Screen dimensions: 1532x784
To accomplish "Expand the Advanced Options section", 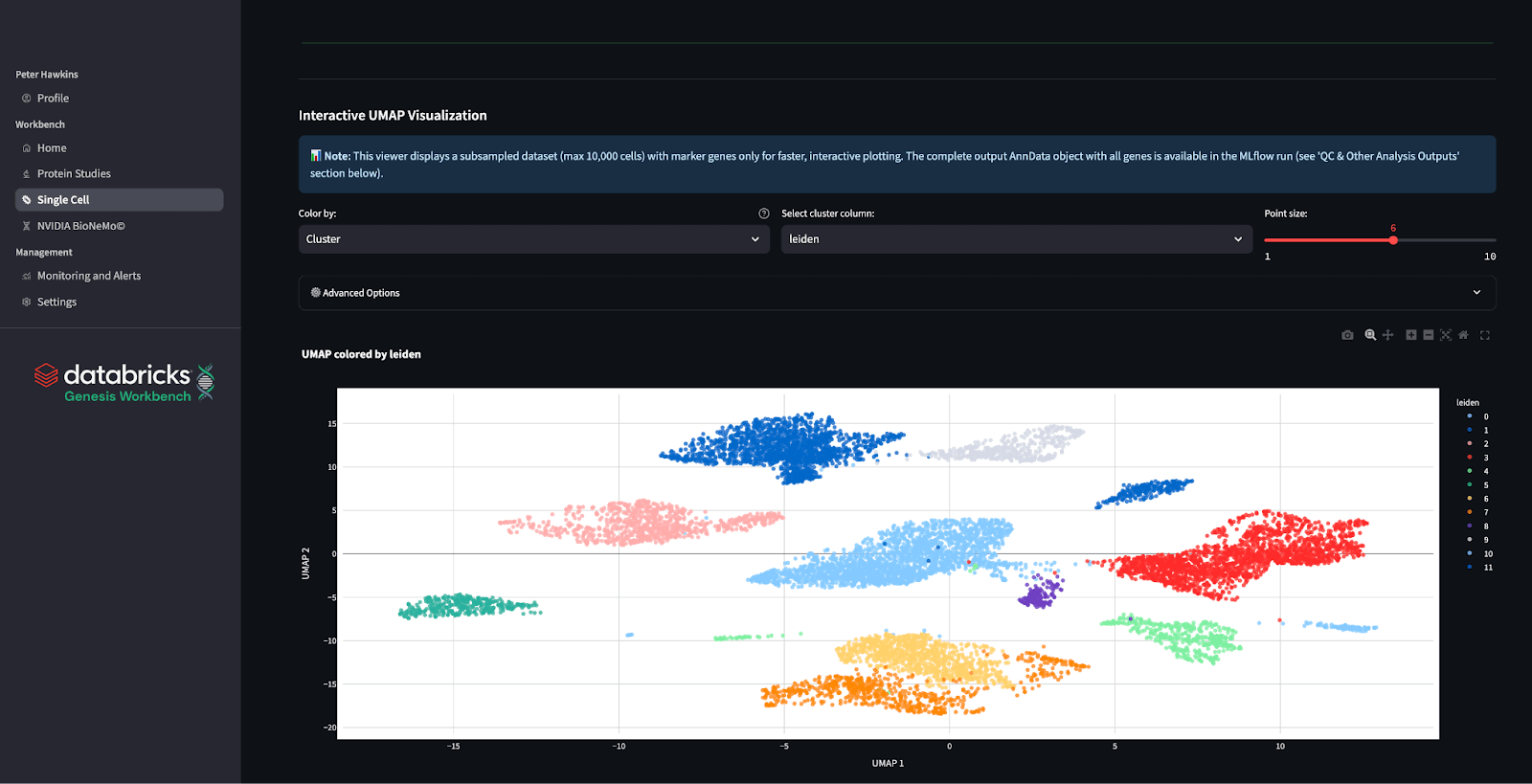I will point(896,293).
